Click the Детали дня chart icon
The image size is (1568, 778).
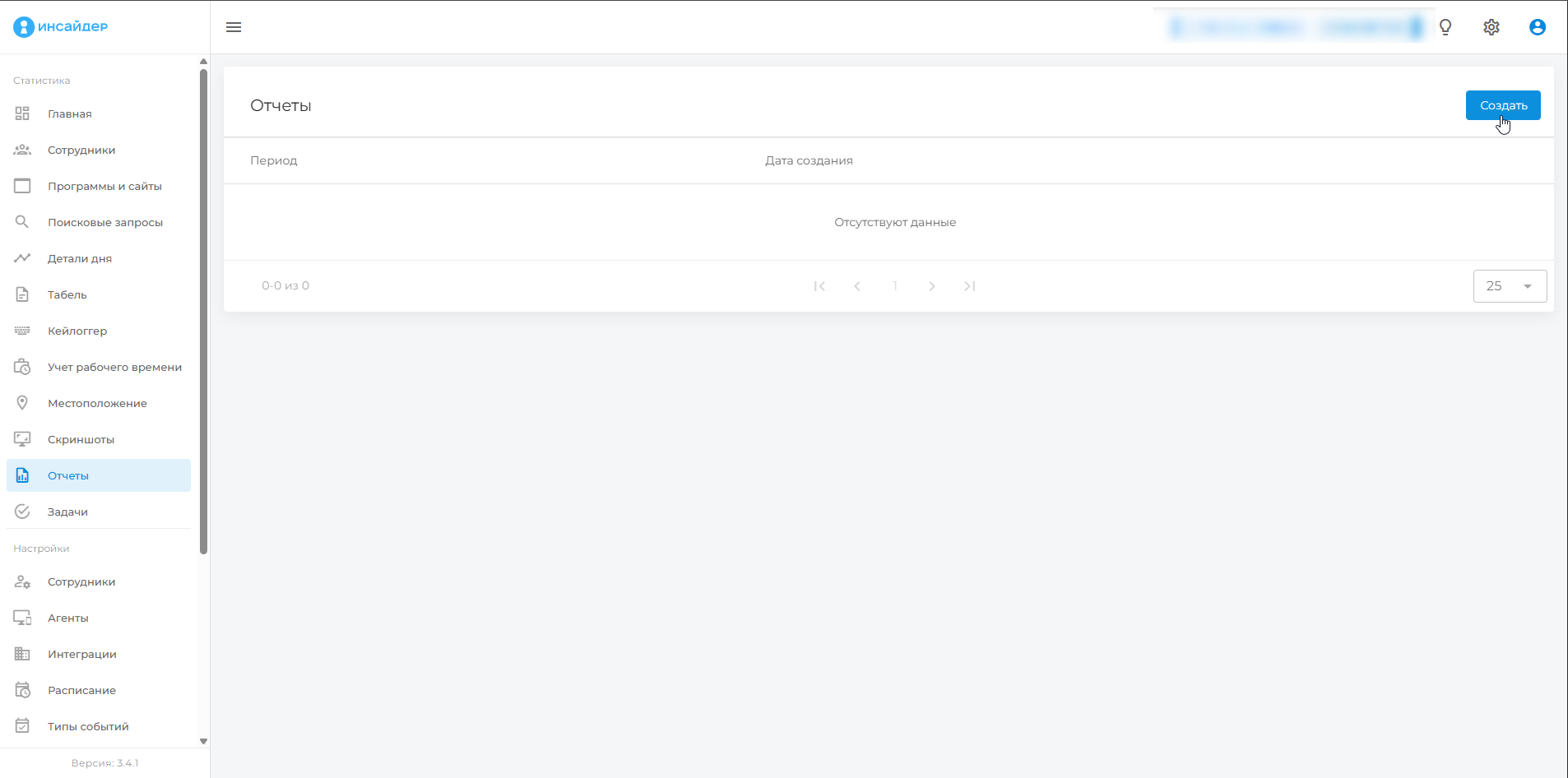tap(22, 258)
